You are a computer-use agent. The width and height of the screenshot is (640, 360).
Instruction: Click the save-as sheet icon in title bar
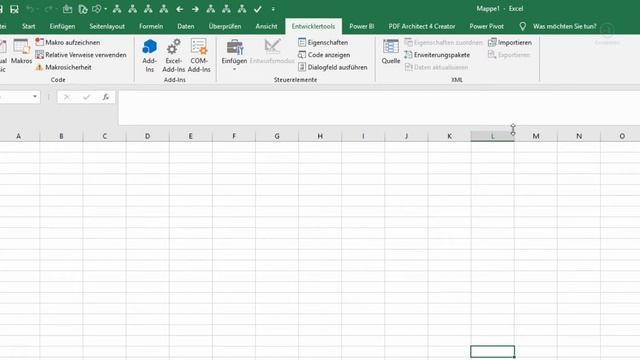coord(14,9)
